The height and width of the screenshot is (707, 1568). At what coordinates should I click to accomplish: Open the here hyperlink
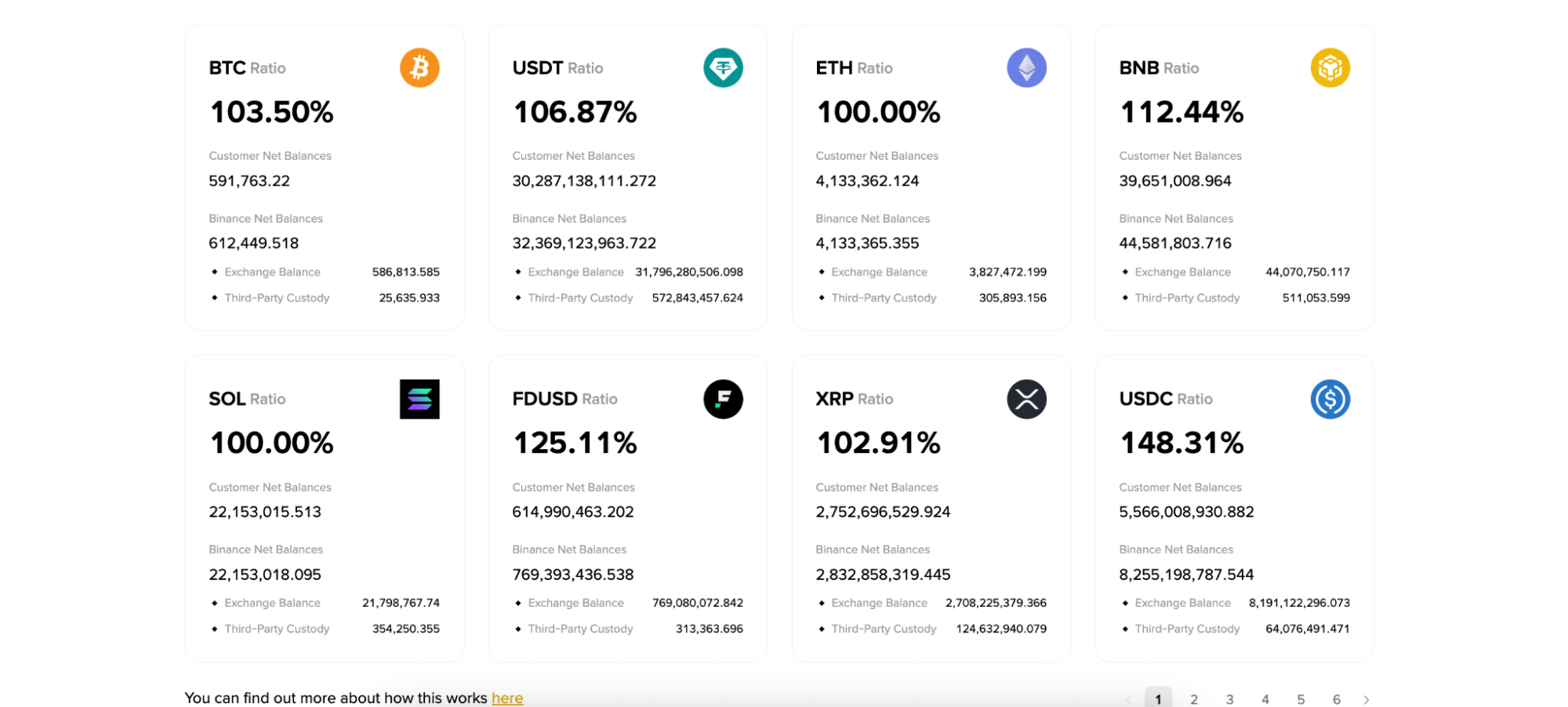(x=506, y=698)
